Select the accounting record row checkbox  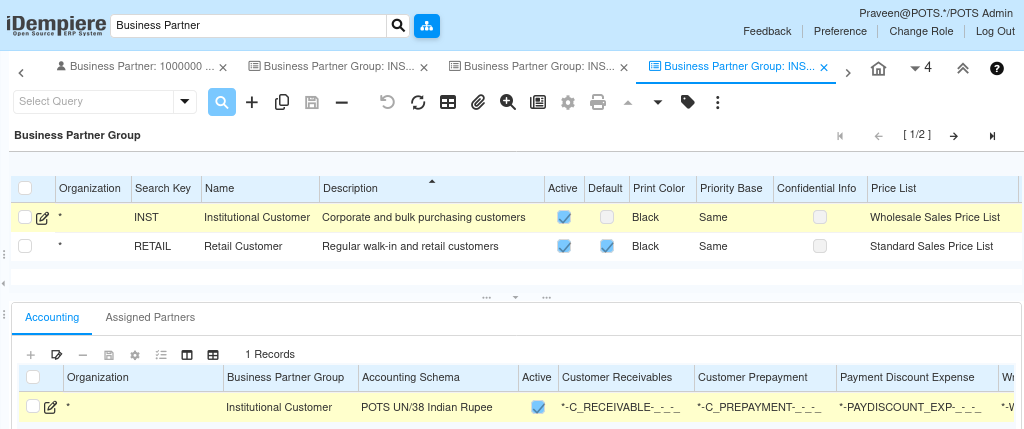pyautogui.click(x=33, y=406)
